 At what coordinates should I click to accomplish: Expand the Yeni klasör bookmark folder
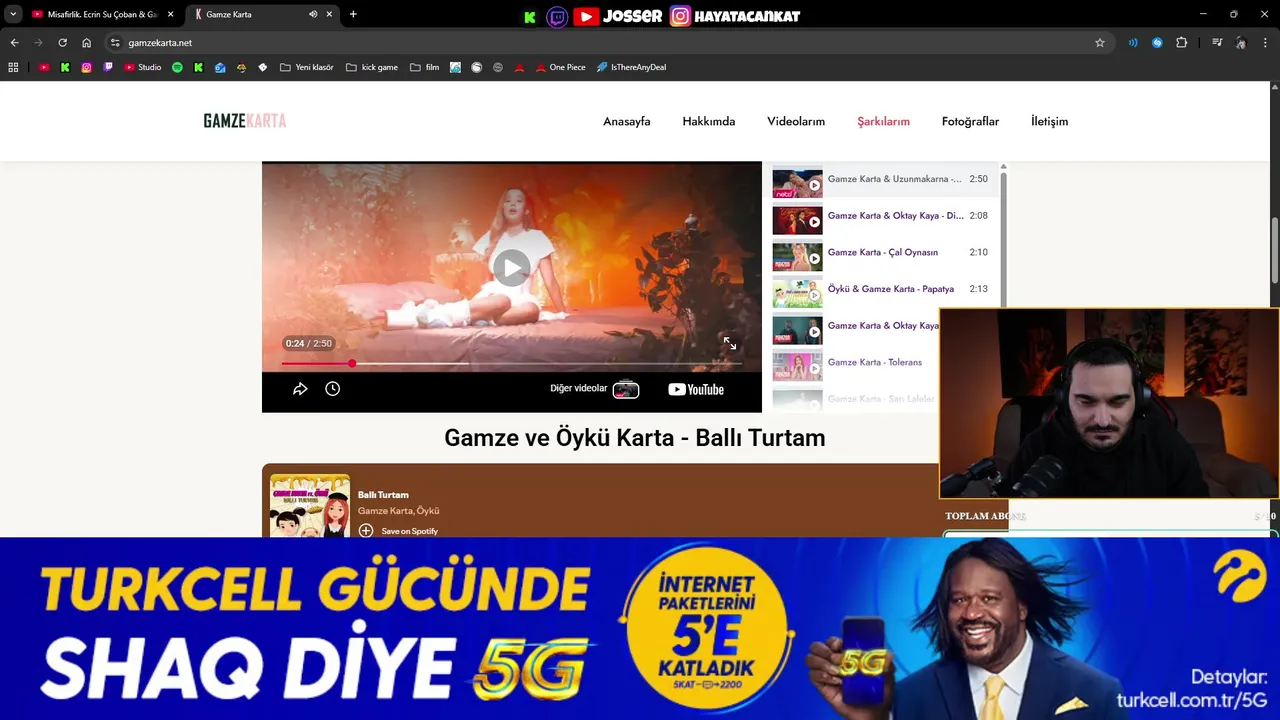tap(307, 67)
